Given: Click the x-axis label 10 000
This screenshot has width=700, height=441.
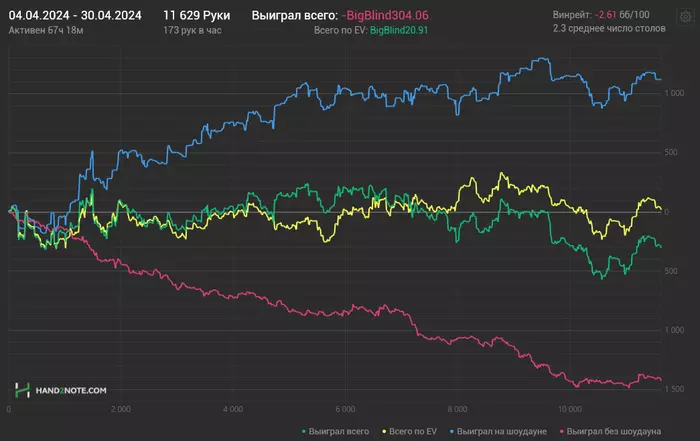Looking at the screenshot, I should [x=570, y=409].
